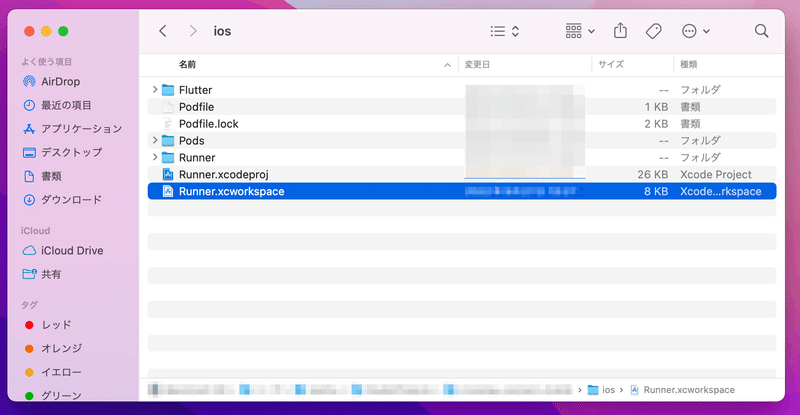Open 共有 in the sidebar
The image size is (800, 415).
pos(42,274)
